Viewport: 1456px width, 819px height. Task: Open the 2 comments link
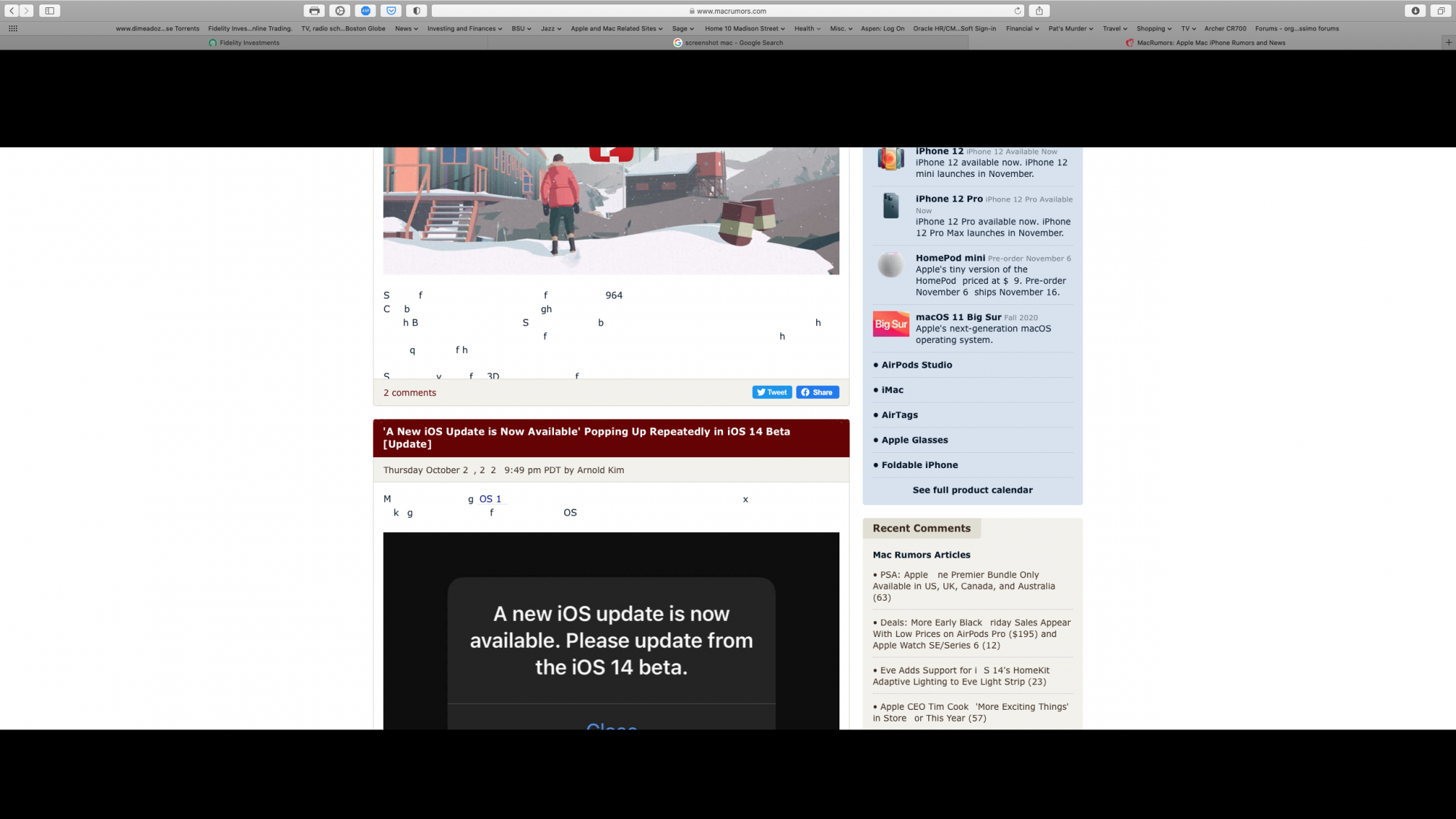[x=410, y=392]
